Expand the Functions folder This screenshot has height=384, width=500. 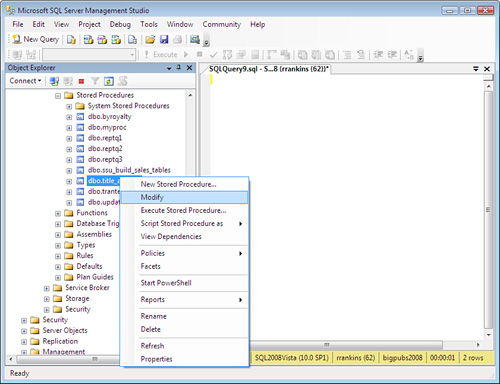click(58, 214)
